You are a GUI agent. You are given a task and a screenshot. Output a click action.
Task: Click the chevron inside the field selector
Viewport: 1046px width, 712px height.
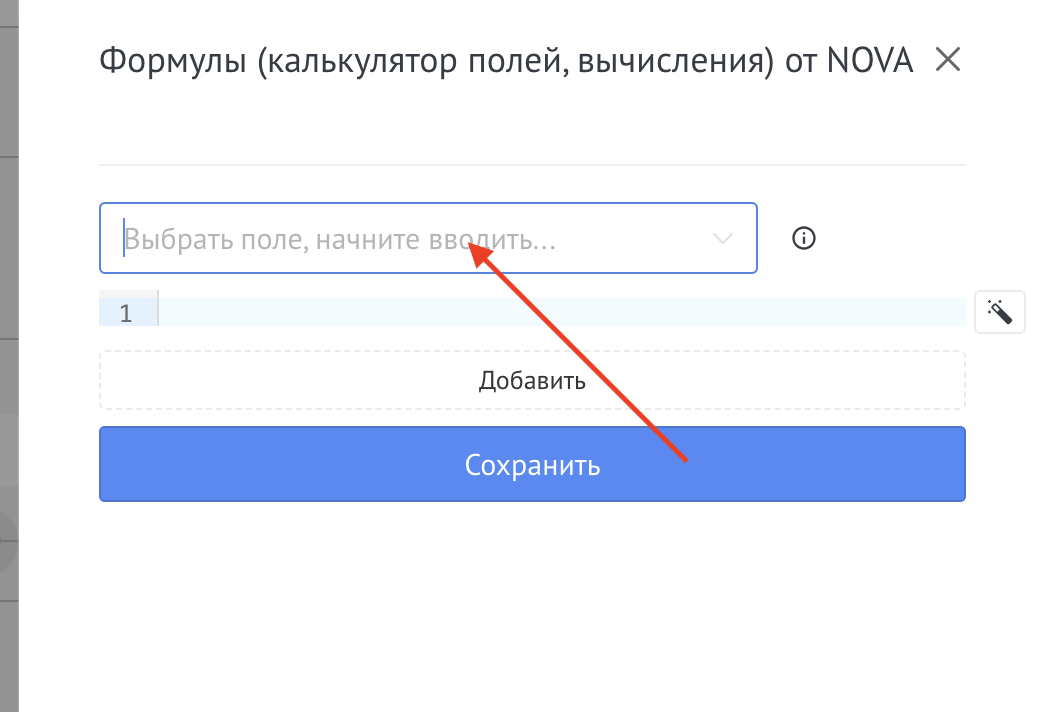pyautogui.click(x=722, y=239)
